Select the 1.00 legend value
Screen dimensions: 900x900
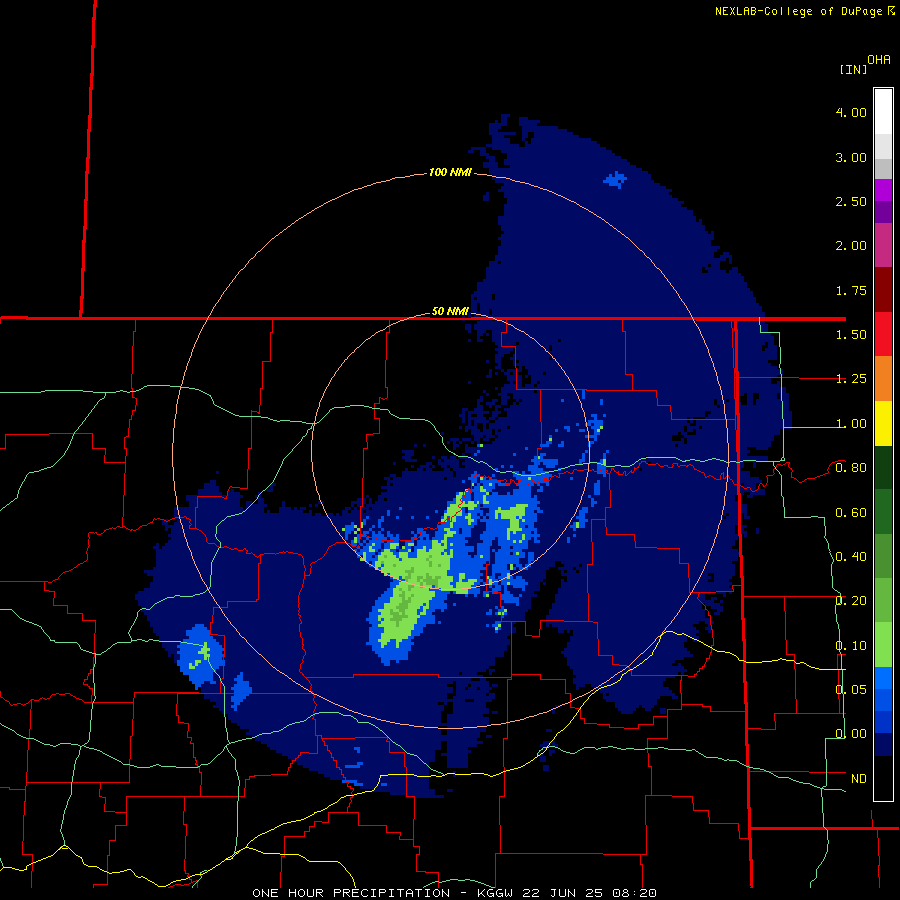click(851, 424)
